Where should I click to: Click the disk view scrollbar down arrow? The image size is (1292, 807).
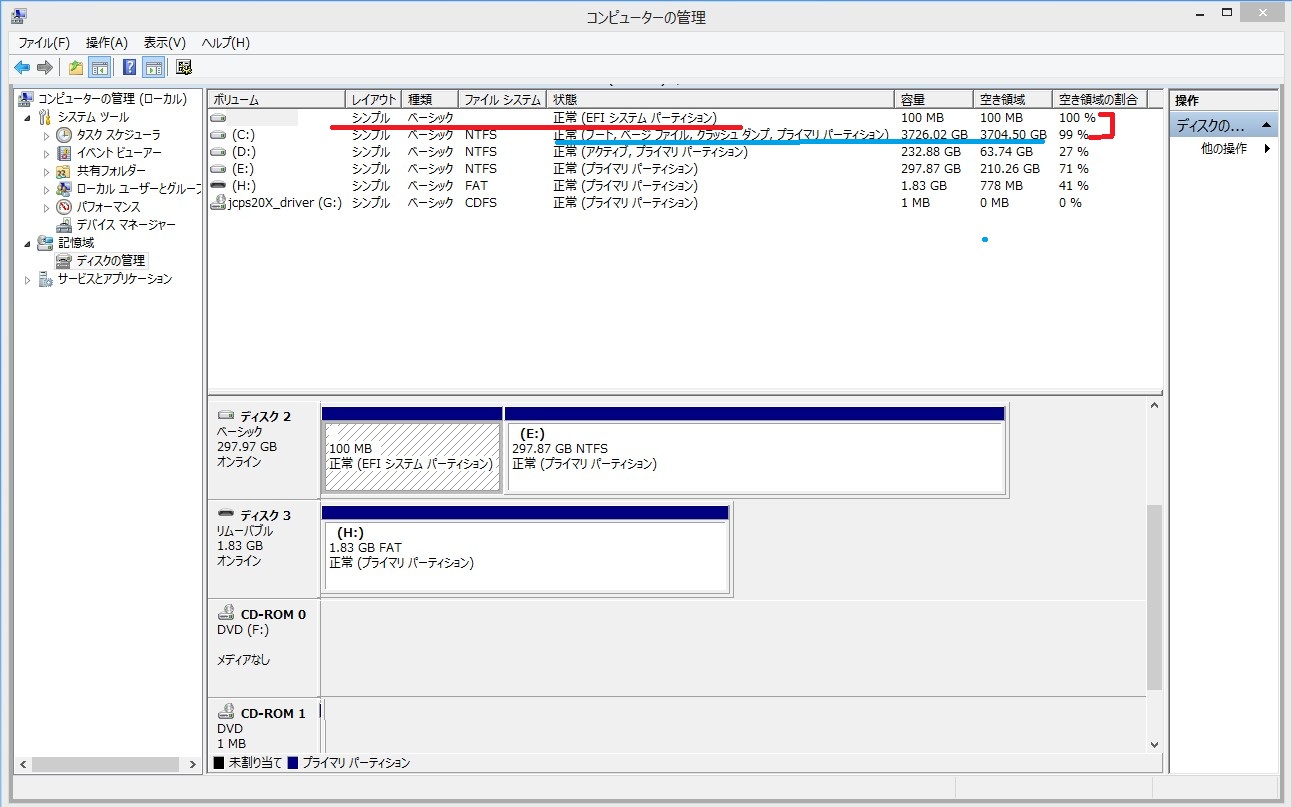pos(1155,744)
